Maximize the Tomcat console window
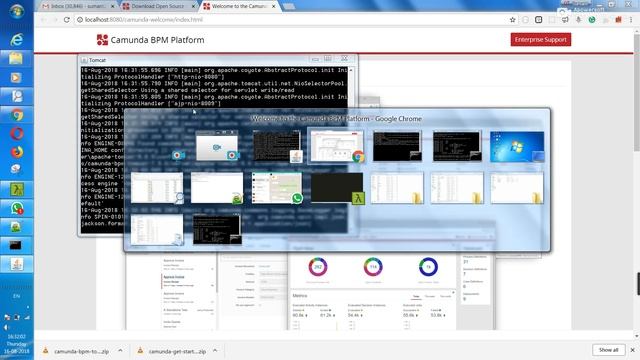This screenshot has width=640, height=360. point(328,59)
